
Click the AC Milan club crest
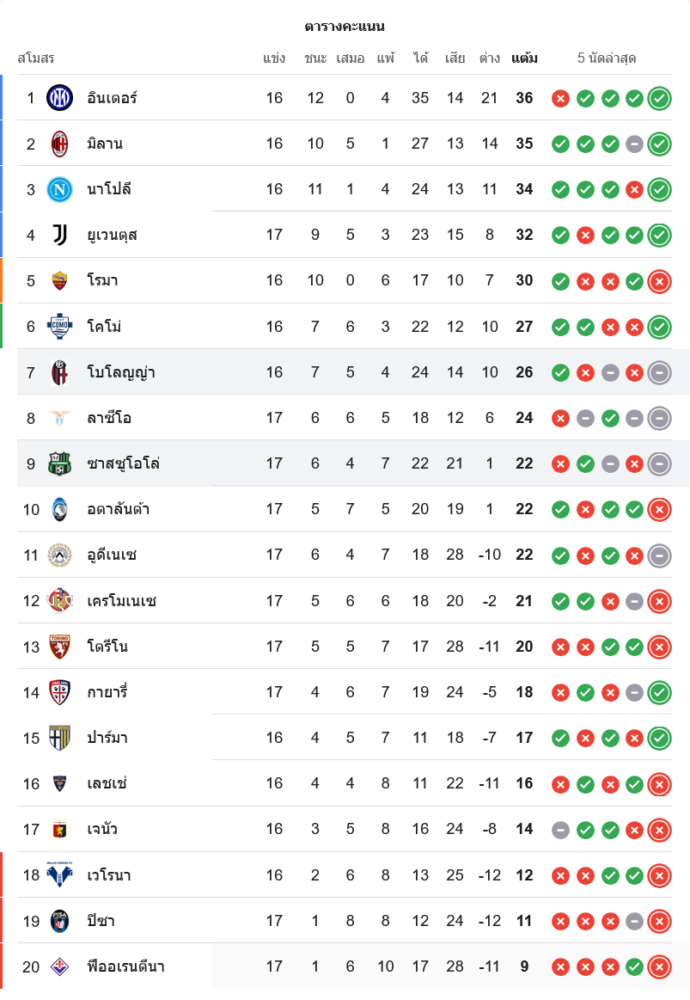click(x=60, y=144)
